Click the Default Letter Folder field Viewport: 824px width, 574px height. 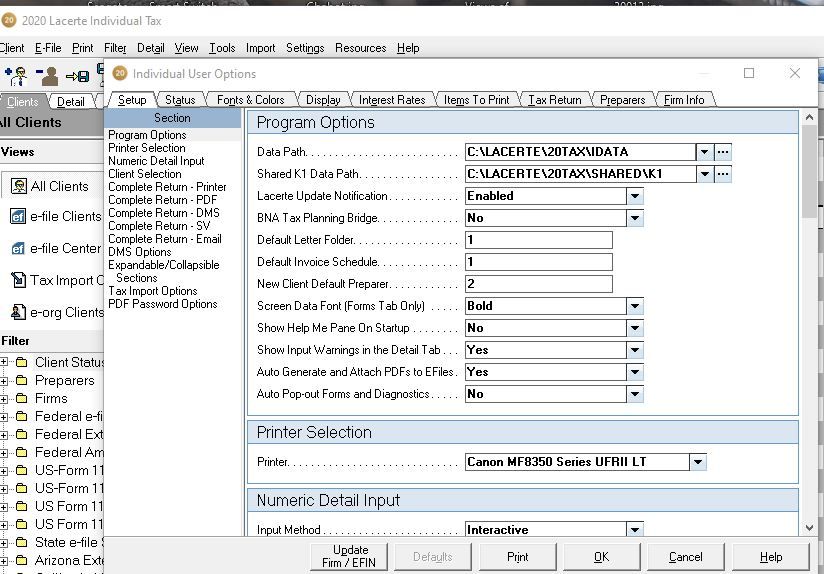coord(539,240)
